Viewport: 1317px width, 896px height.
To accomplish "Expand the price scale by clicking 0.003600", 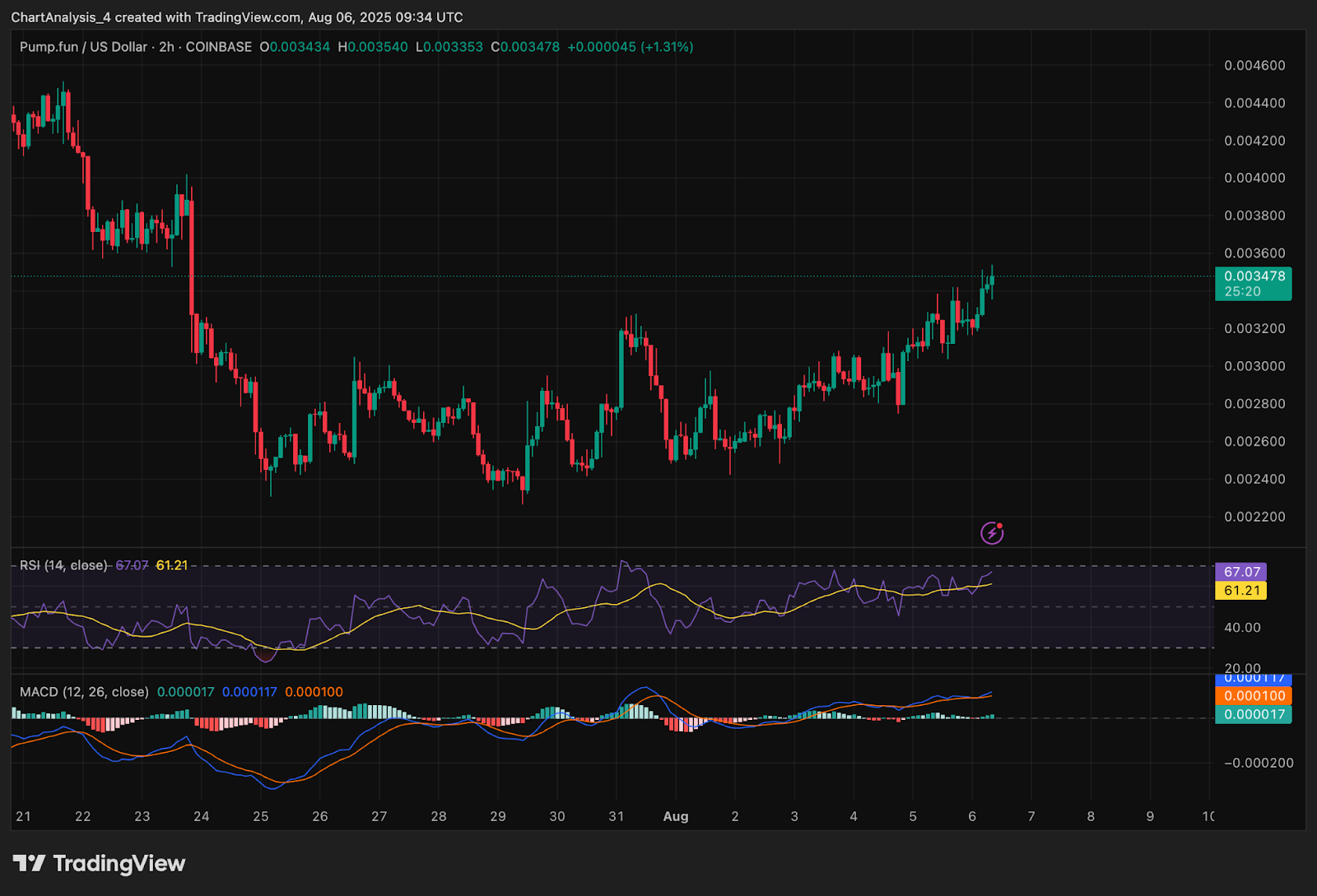I will pyautogui.click(x=1254, y=253).
